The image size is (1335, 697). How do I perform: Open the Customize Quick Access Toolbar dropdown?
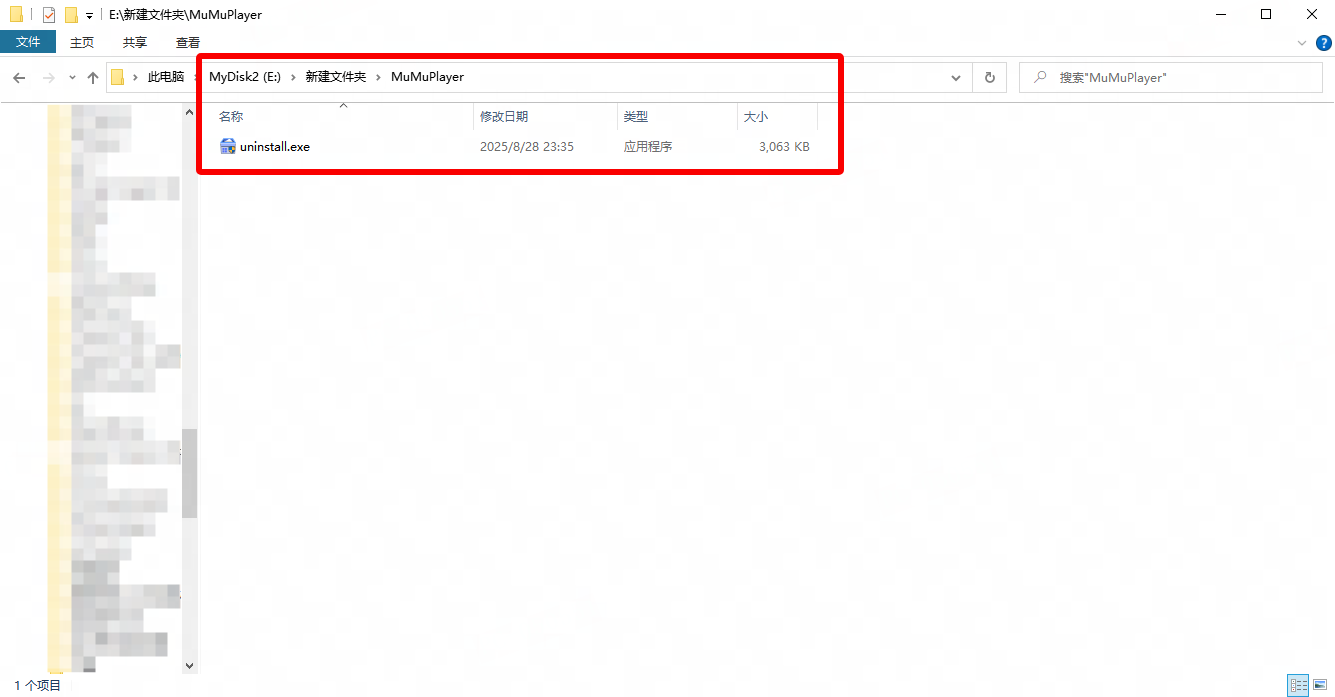(89, 16)
